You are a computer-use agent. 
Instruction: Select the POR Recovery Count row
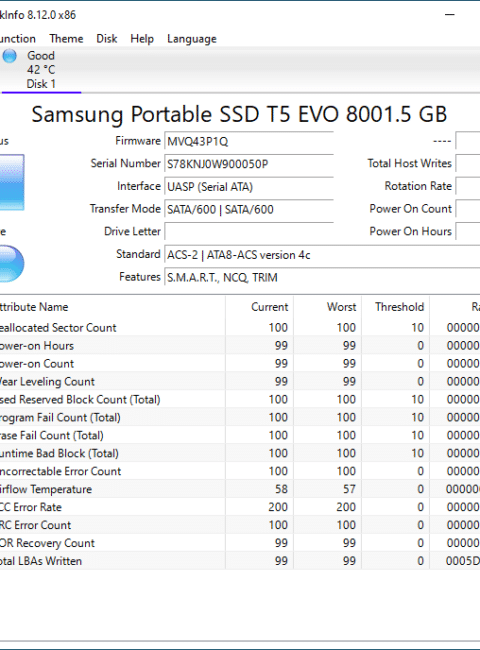240,543
